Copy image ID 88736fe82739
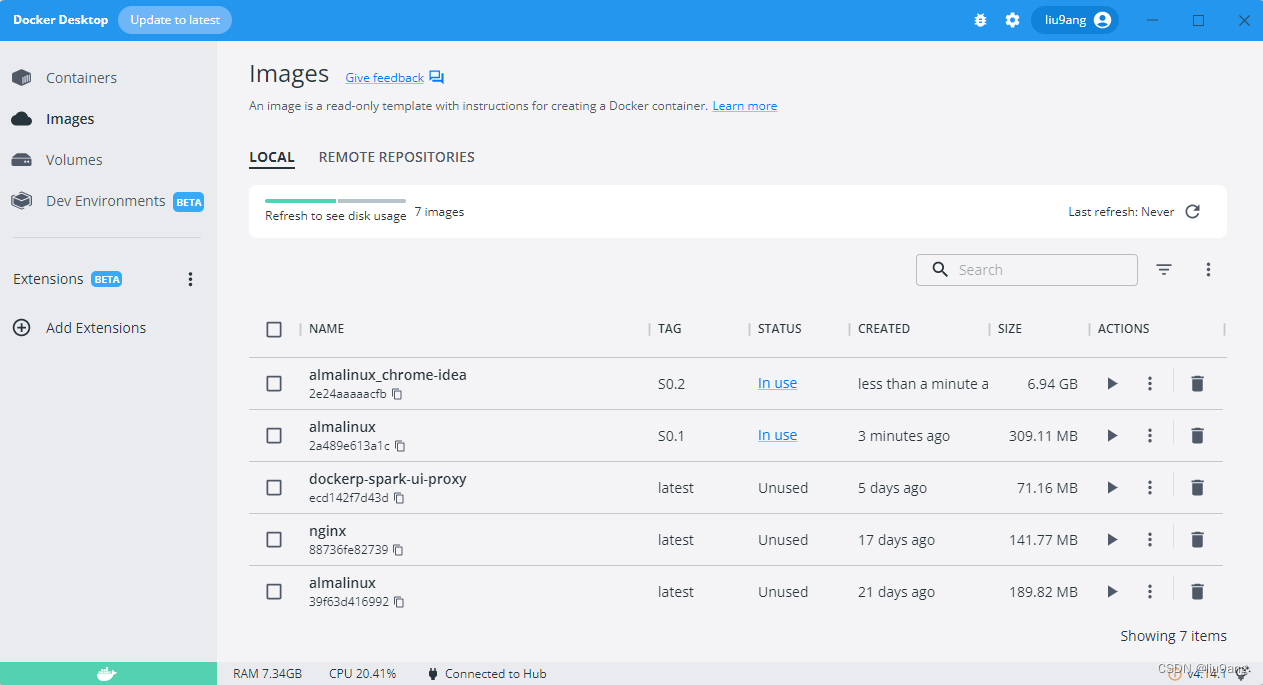 point(398,550)
